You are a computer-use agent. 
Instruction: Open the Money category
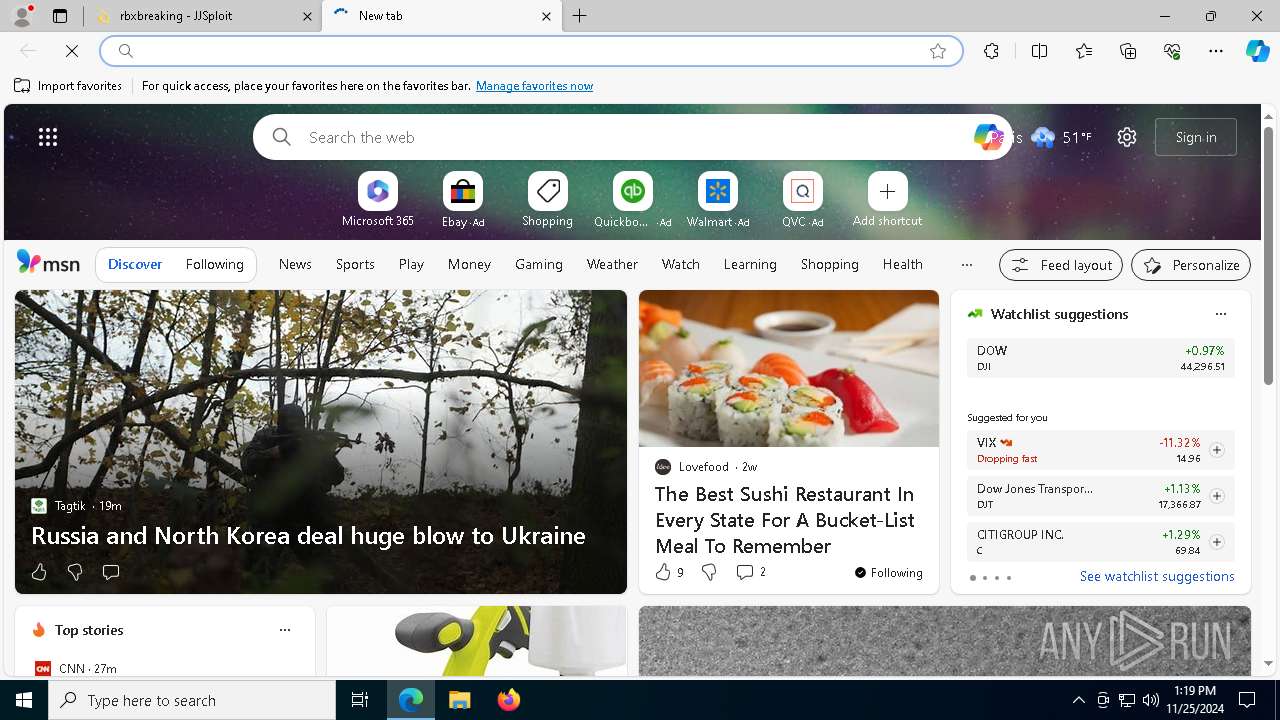[469, 264]
